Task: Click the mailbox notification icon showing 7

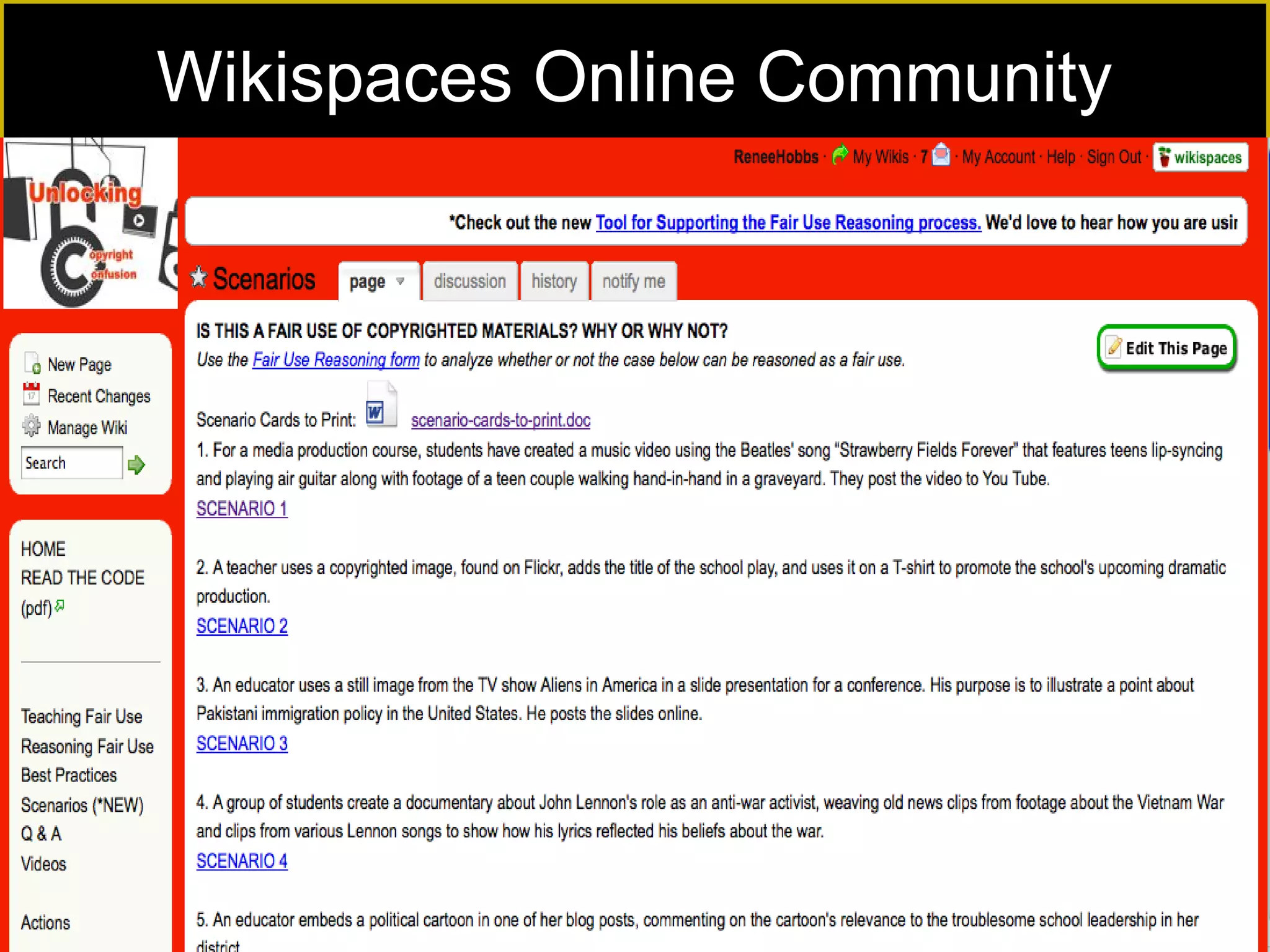Action: [x=941, y=157]
